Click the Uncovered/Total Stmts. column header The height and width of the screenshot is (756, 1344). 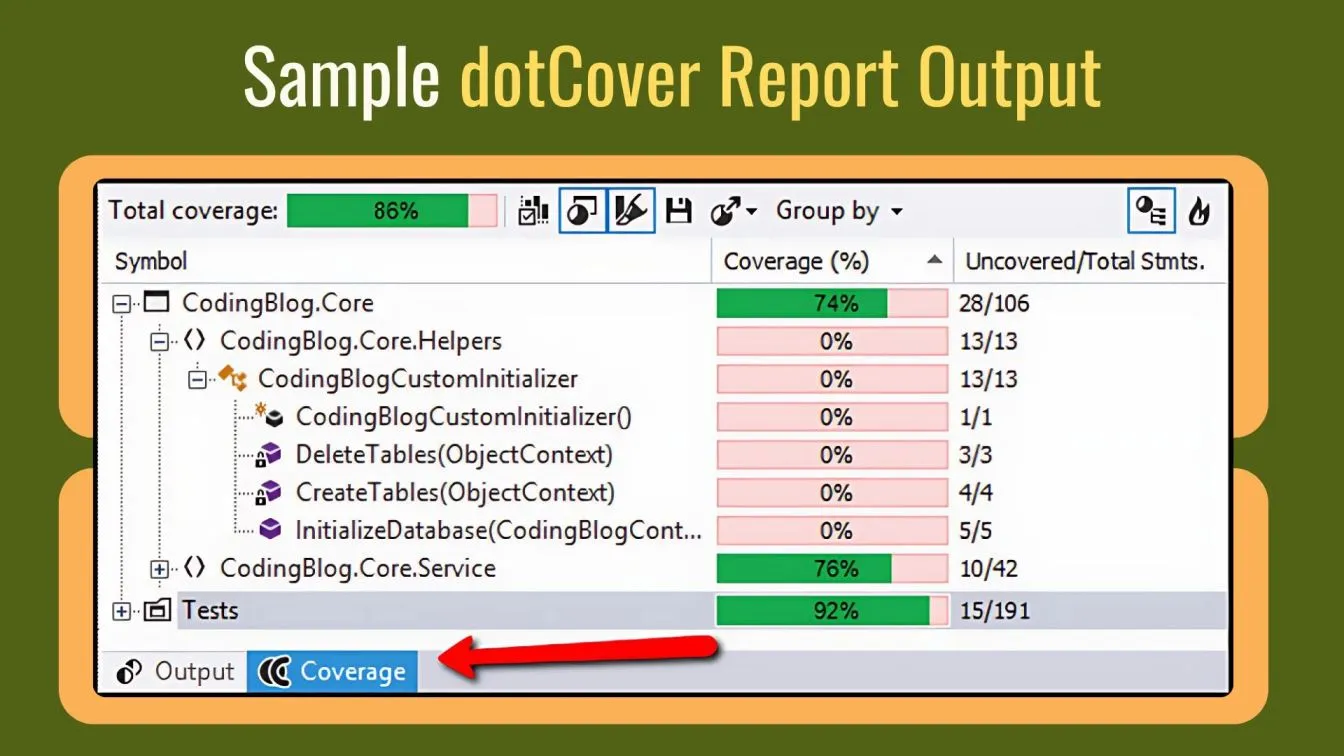tap(1085, 262)
